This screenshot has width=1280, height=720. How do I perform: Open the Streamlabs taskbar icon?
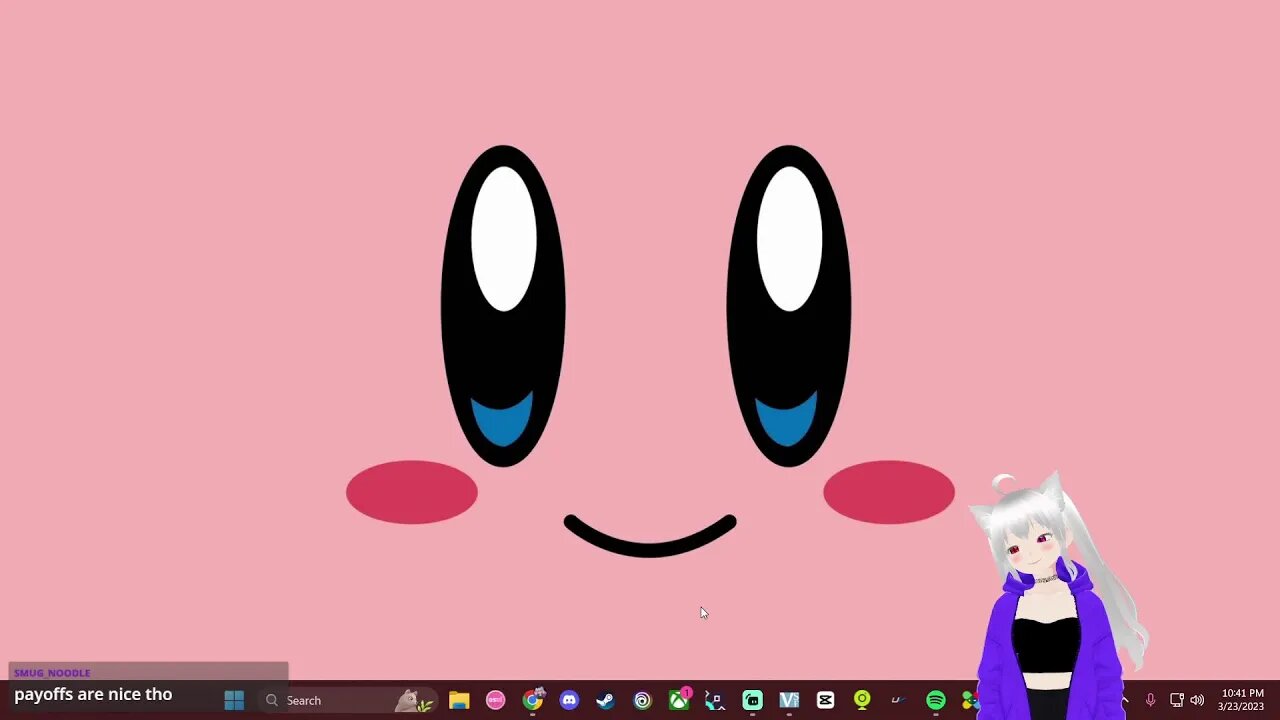tap(752, 701)
